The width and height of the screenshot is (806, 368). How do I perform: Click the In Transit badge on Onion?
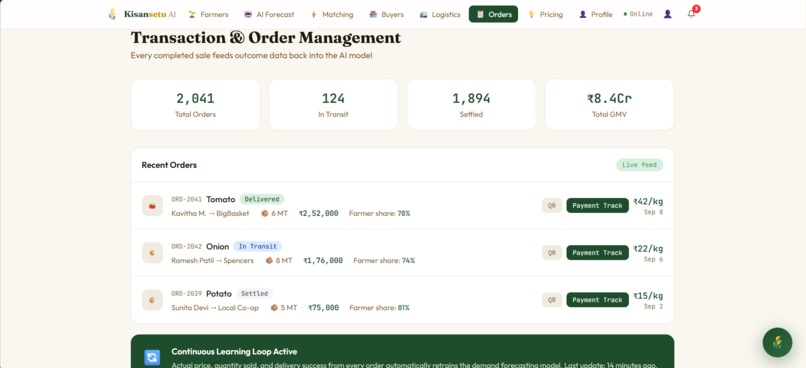[258, 246]
